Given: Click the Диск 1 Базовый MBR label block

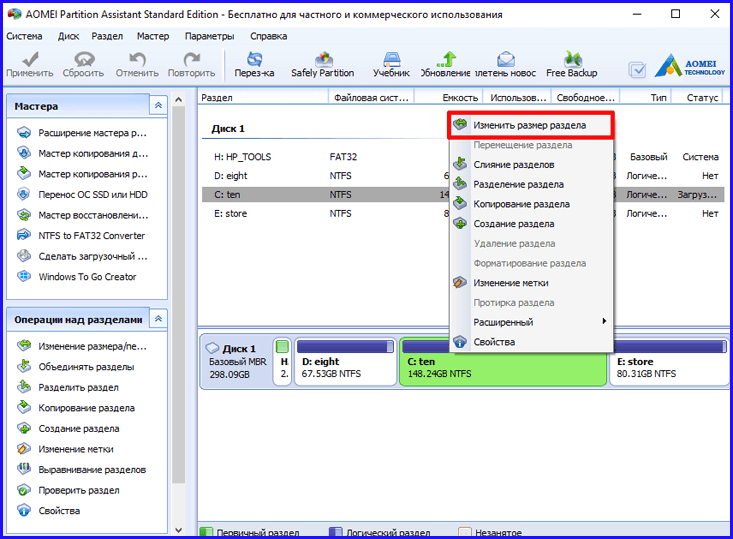Looking at the screenshot, I should [236, 361].
